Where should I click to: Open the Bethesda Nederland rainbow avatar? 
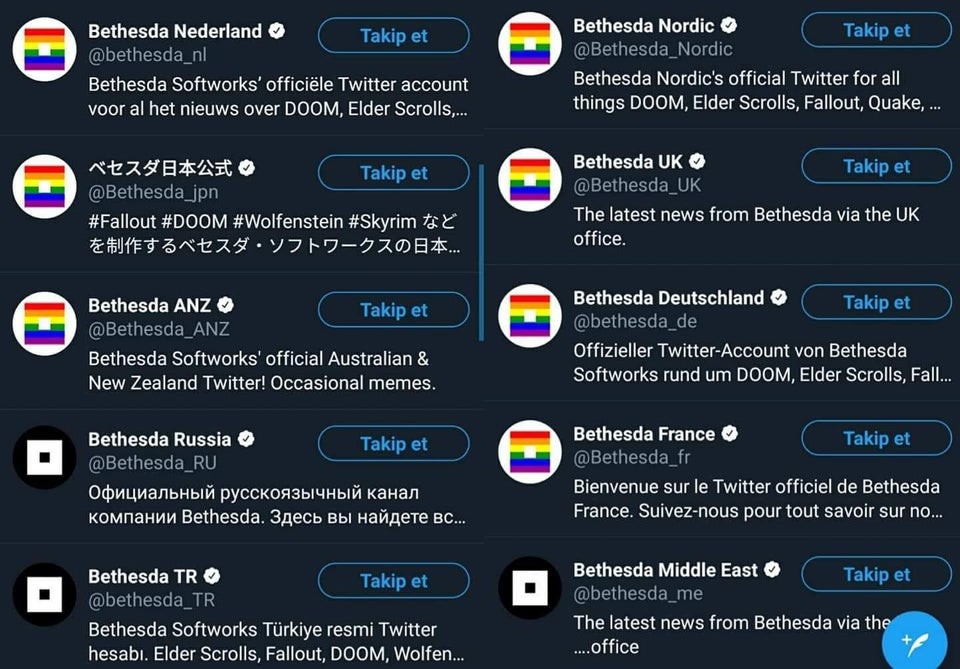tap(45, 50)
